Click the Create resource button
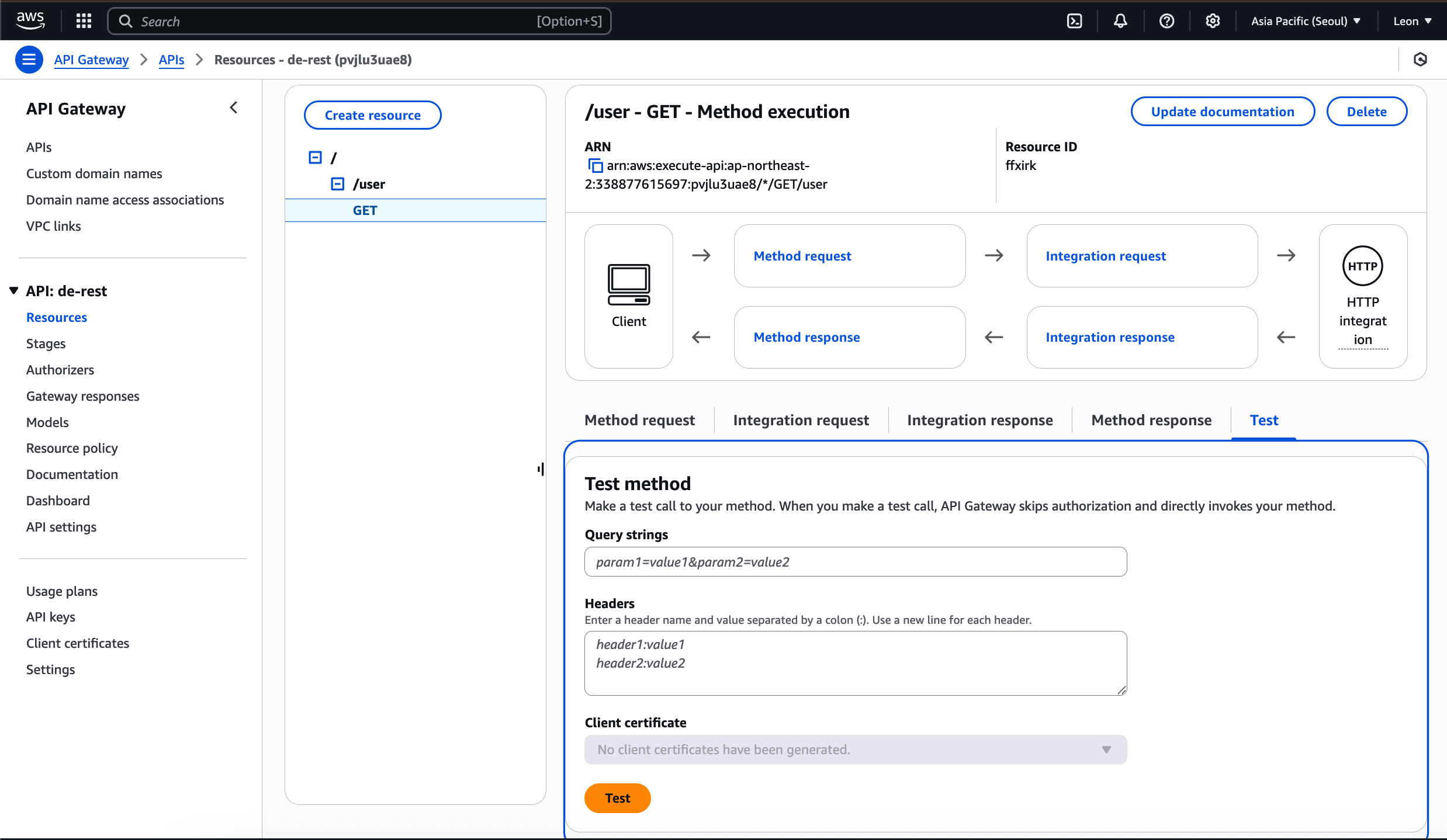The width and height of the screenshot is (1447, 840). click(x=372, y=115)
